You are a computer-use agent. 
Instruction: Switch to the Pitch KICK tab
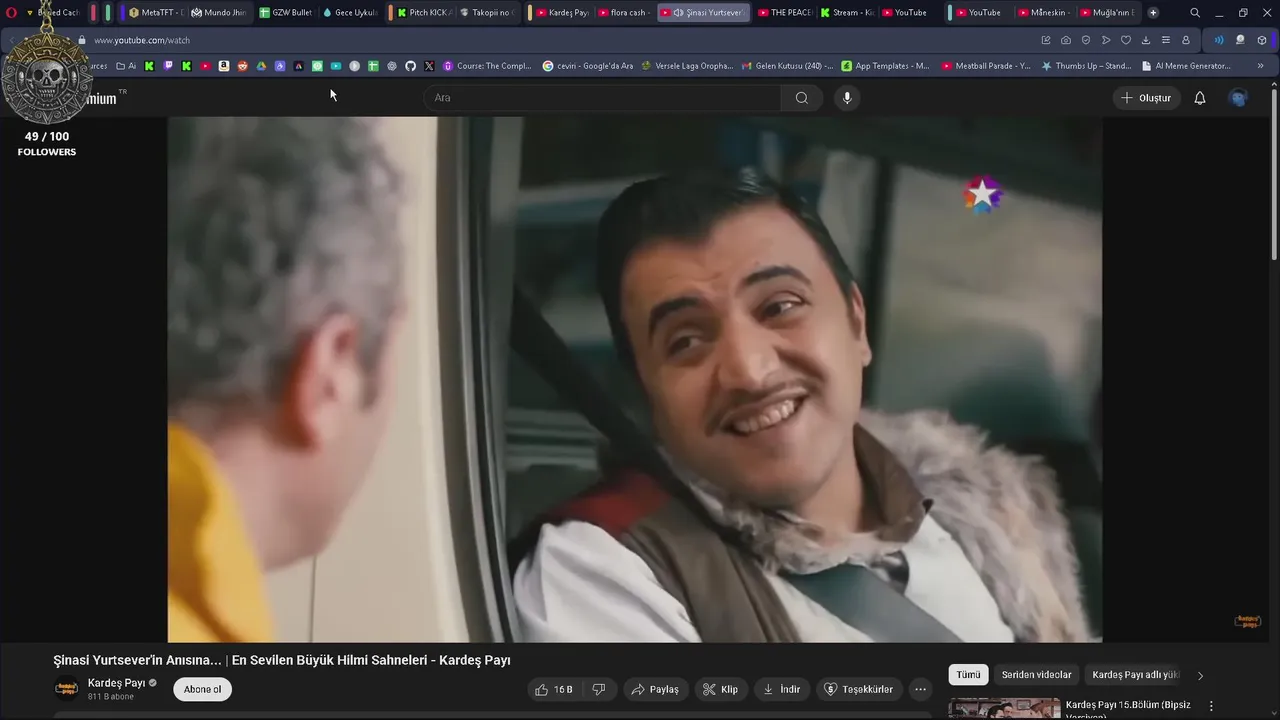424,13
